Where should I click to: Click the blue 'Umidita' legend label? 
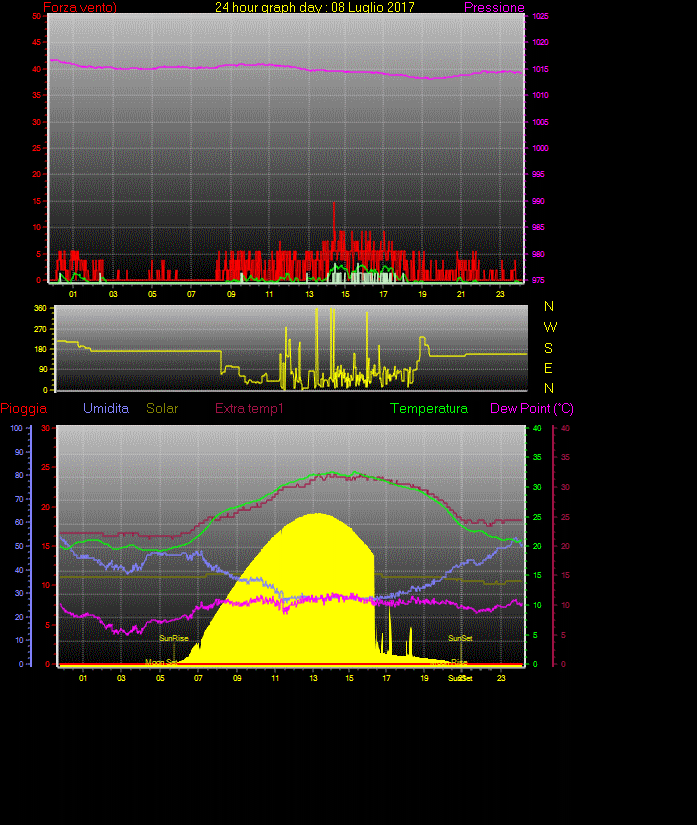coord(106,408)
